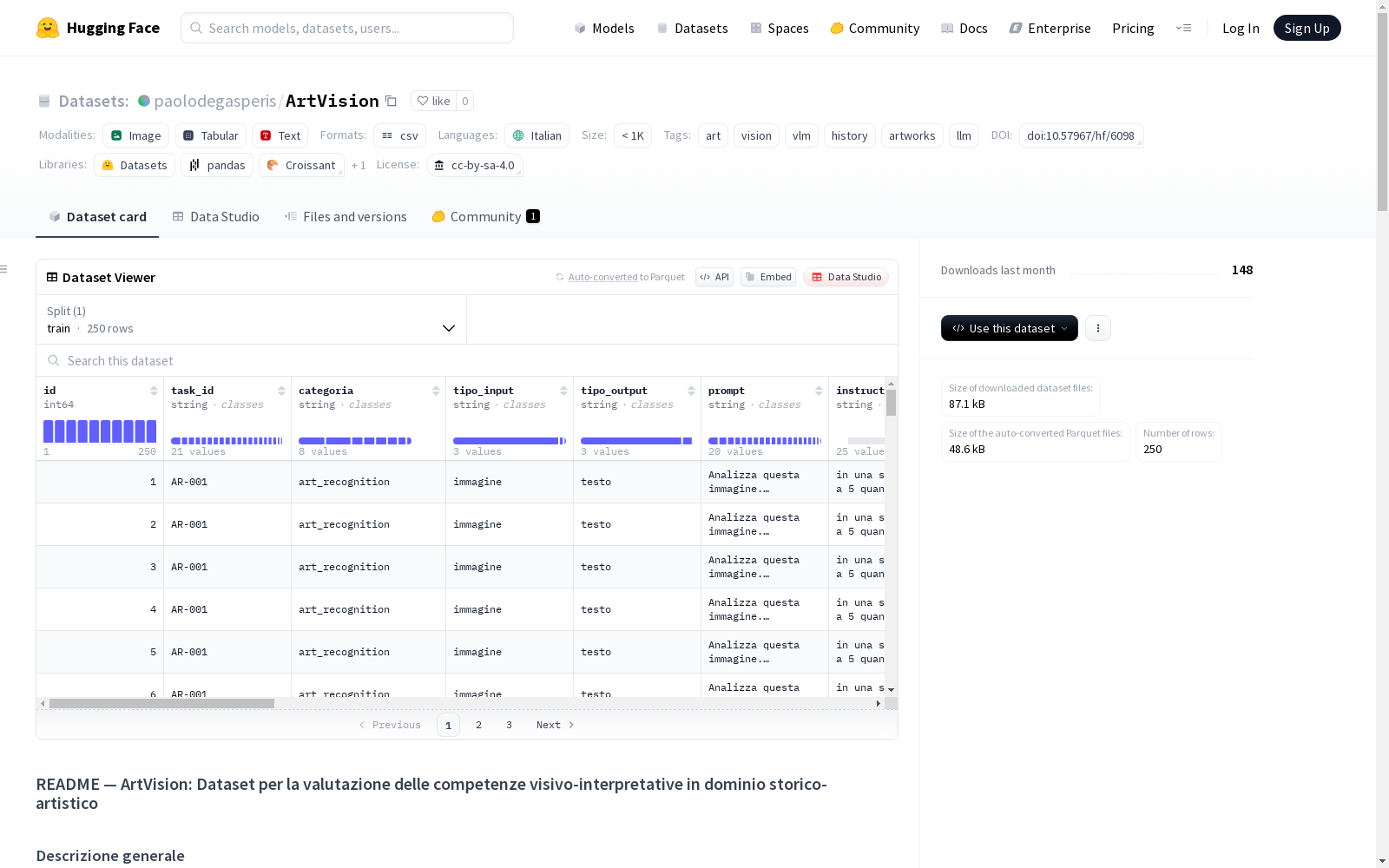Open the cc-by-sa-4.0 license tag
The image size is (1389, 868).
tap(474, 165)
